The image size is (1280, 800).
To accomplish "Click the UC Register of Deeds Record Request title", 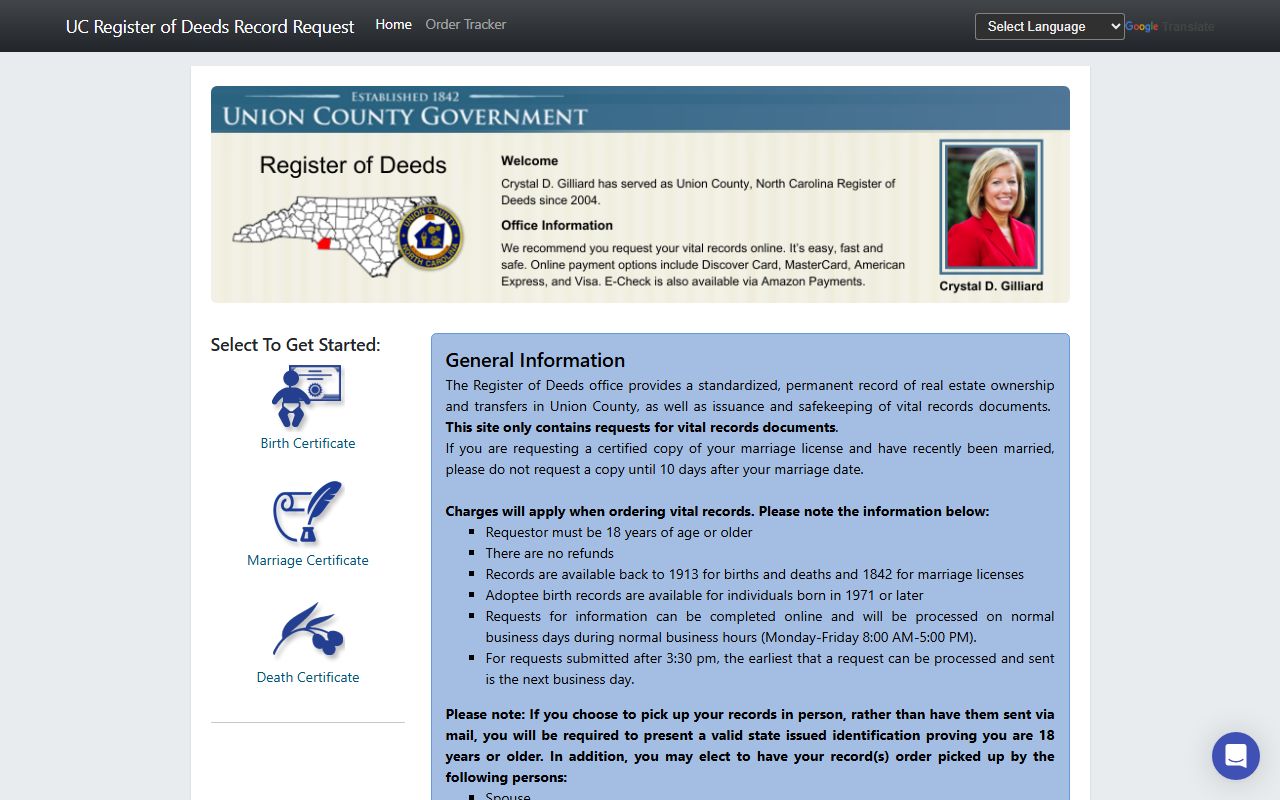I will pyautogui.click(x=210, y=27).
